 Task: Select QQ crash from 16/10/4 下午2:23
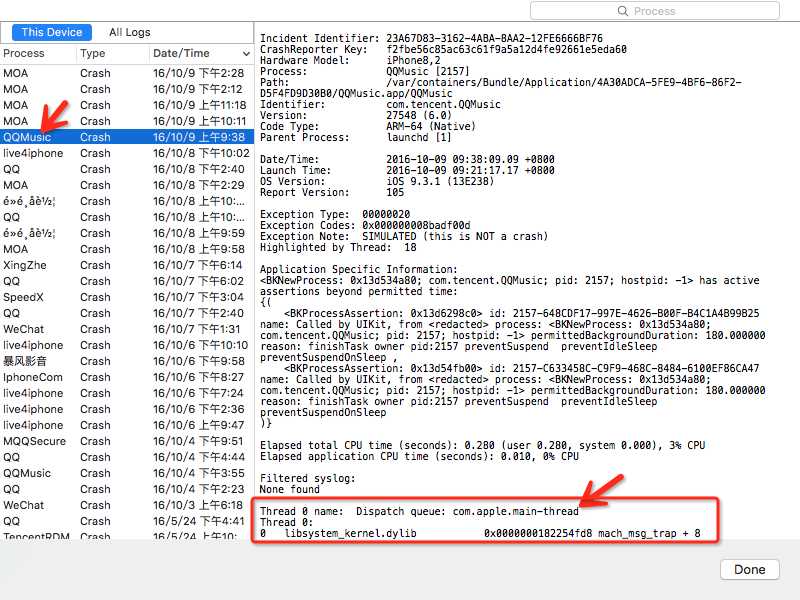coord(127,489)
